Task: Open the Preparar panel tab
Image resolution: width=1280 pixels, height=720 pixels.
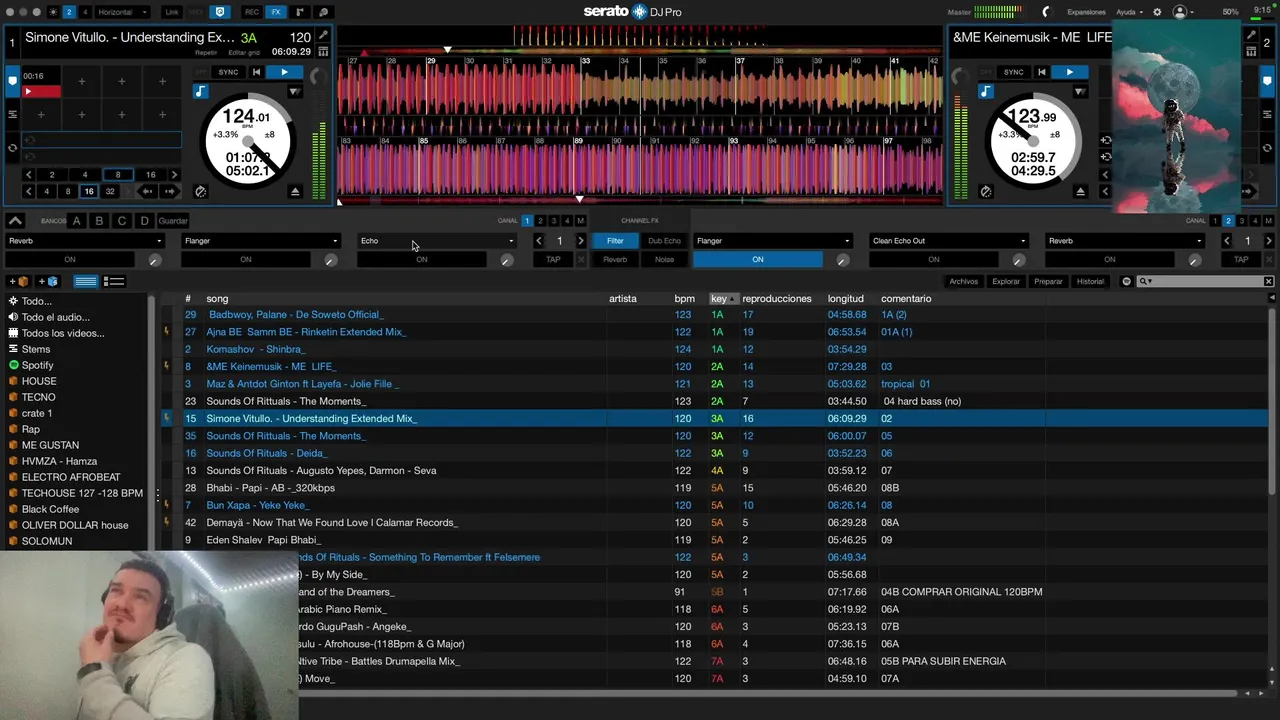Action: click(x=1048, y=282)
